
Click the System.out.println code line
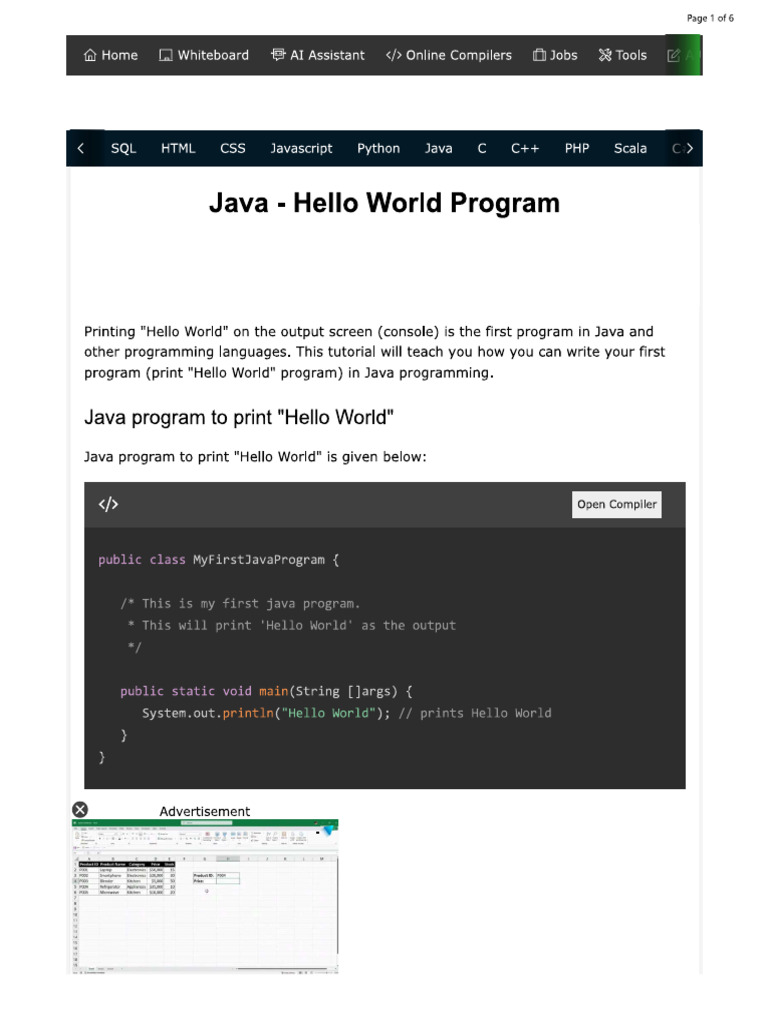coord(347,713)
